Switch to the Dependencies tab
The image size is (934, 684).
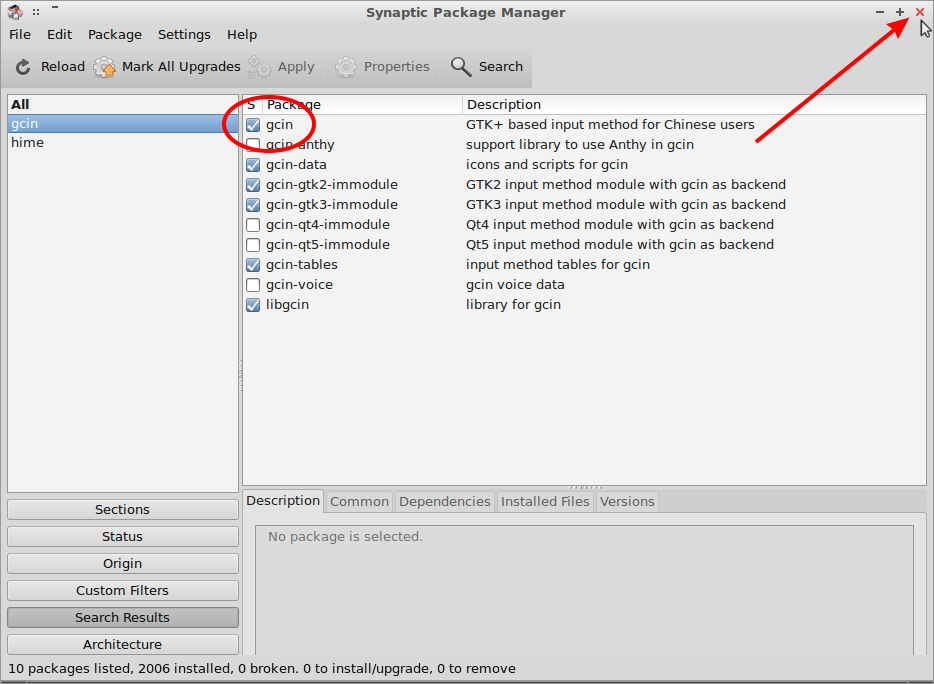444,502
